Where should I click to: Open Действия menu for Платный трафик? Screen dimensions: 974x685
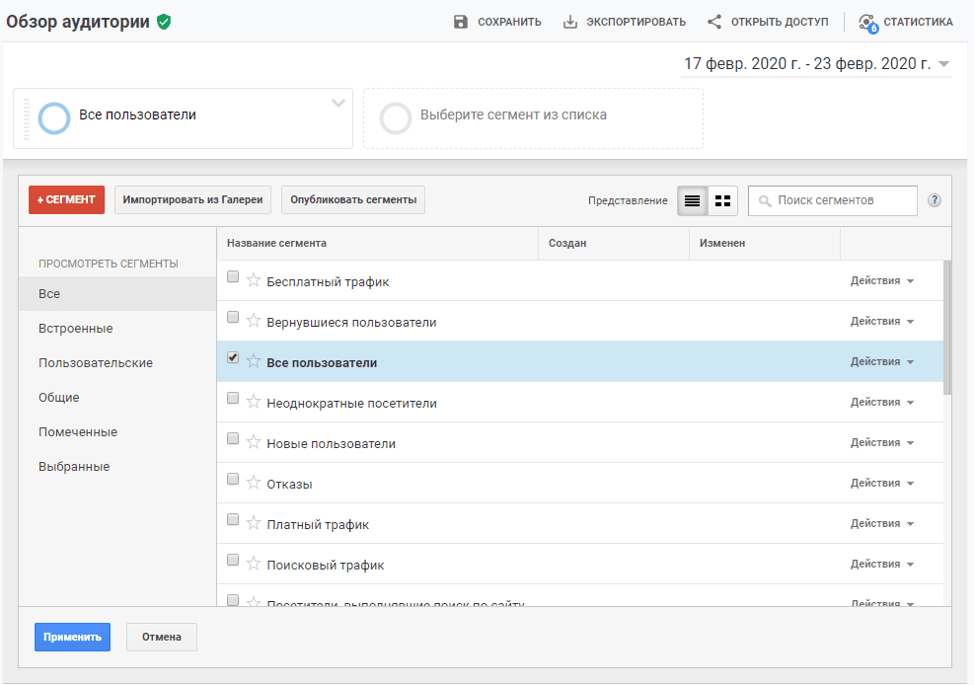881,524
